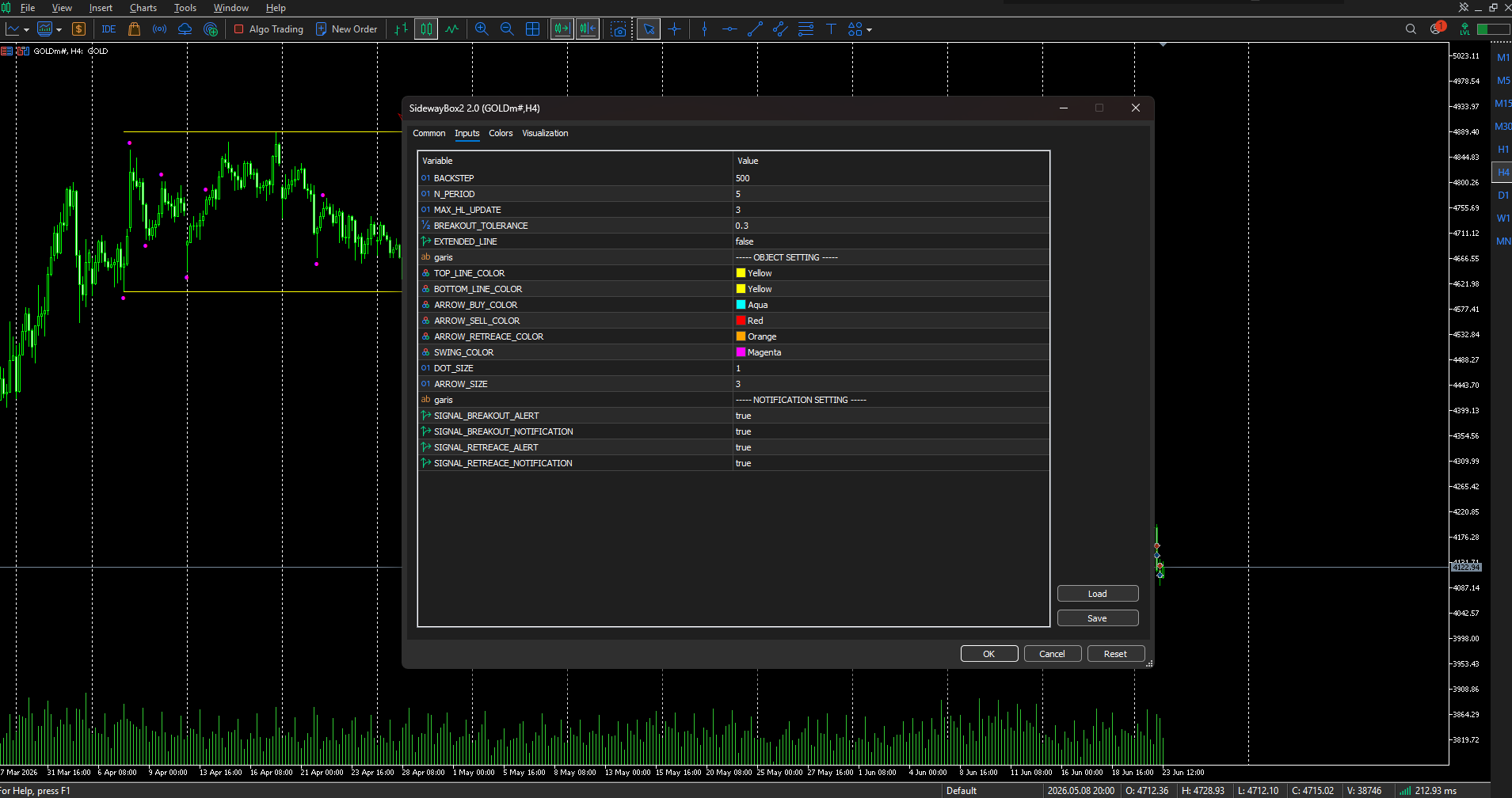Open BOTTOM_LINE_COLOR Yellow dropdown

pos(891,289)
